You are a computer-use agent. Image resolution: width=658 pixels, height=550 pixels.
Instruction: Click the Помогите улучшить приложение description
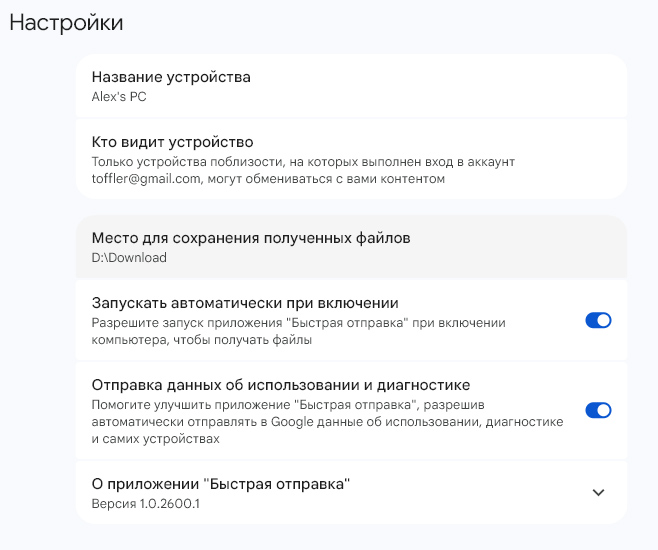coord(288,404)
